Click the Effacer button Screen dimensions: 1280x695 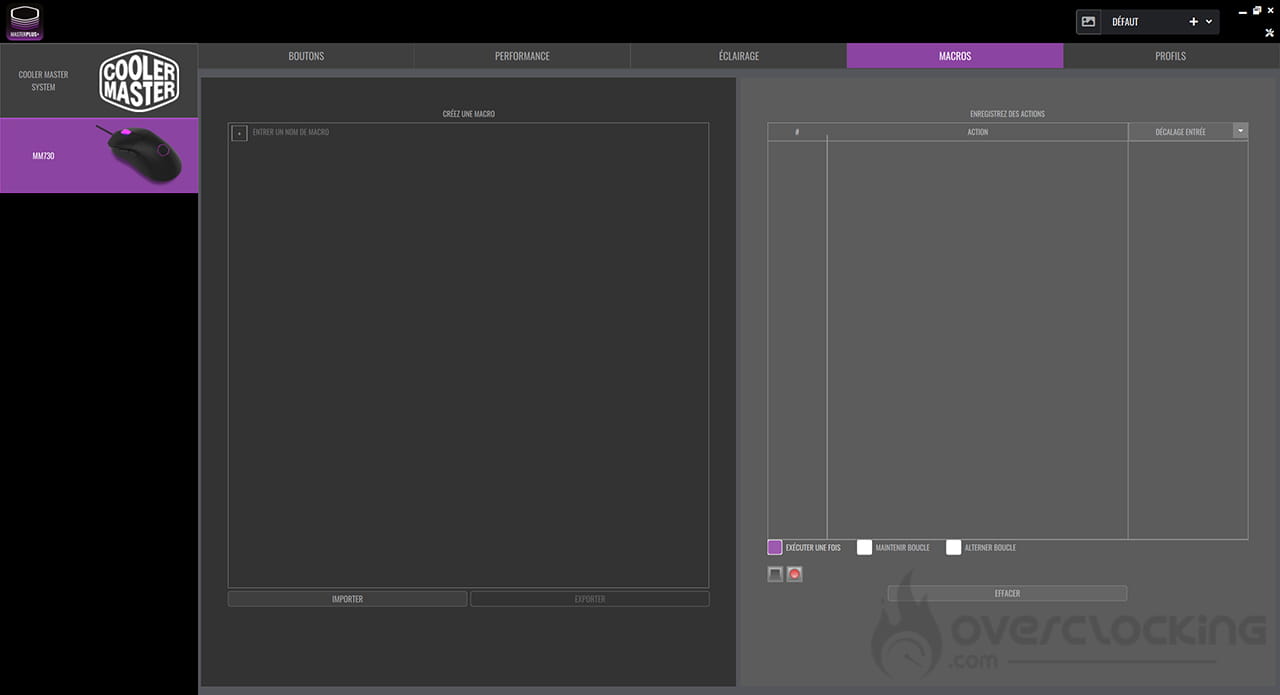coord(1007,593)
